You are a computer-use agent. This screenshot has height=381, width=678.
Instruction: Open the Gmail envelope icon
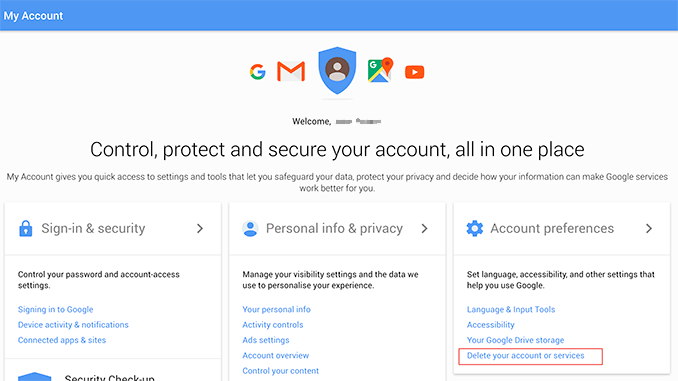[x=291, y=72]
